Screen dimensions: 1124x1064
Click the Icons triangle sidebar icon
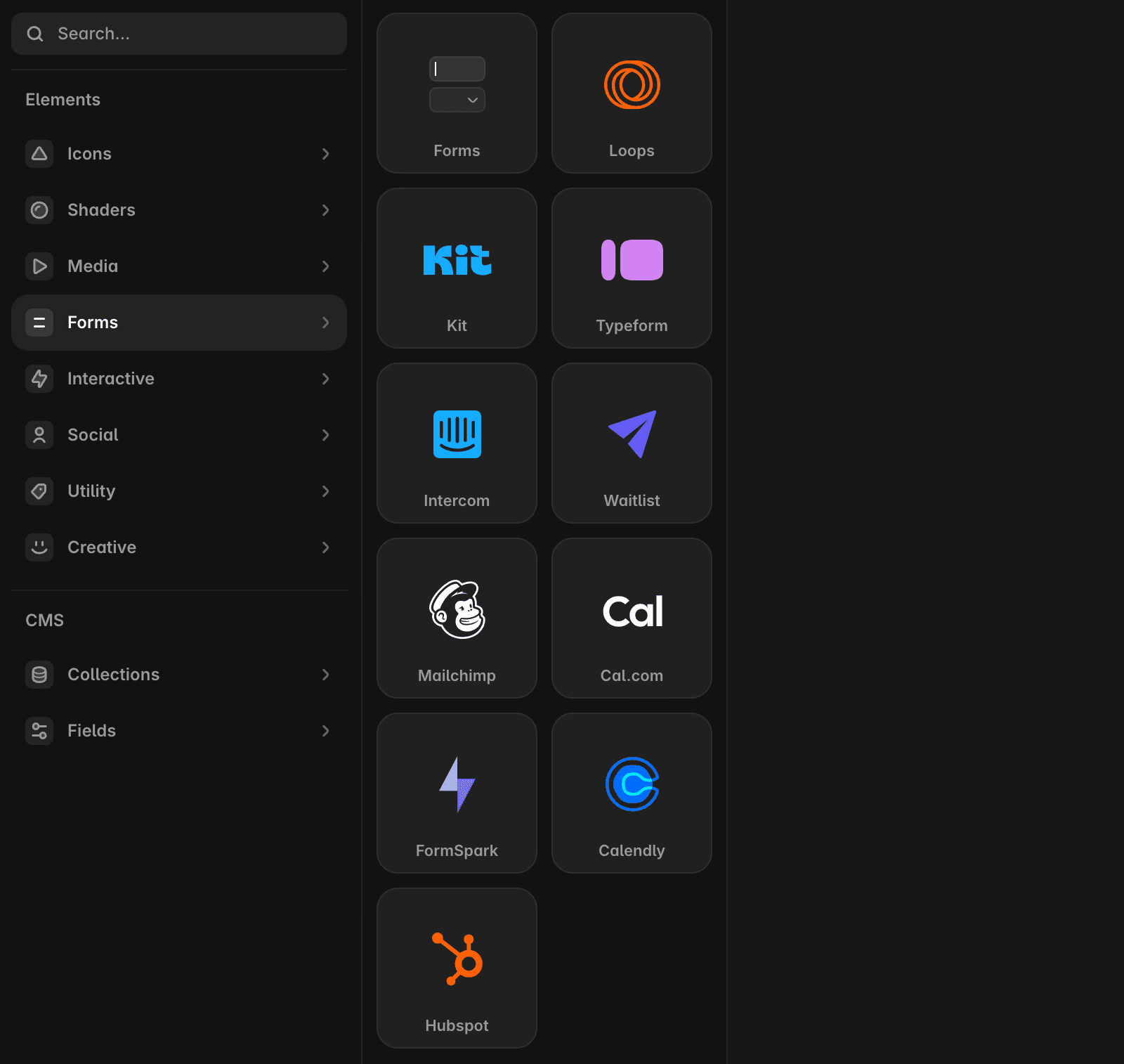(x=39, y=154)
